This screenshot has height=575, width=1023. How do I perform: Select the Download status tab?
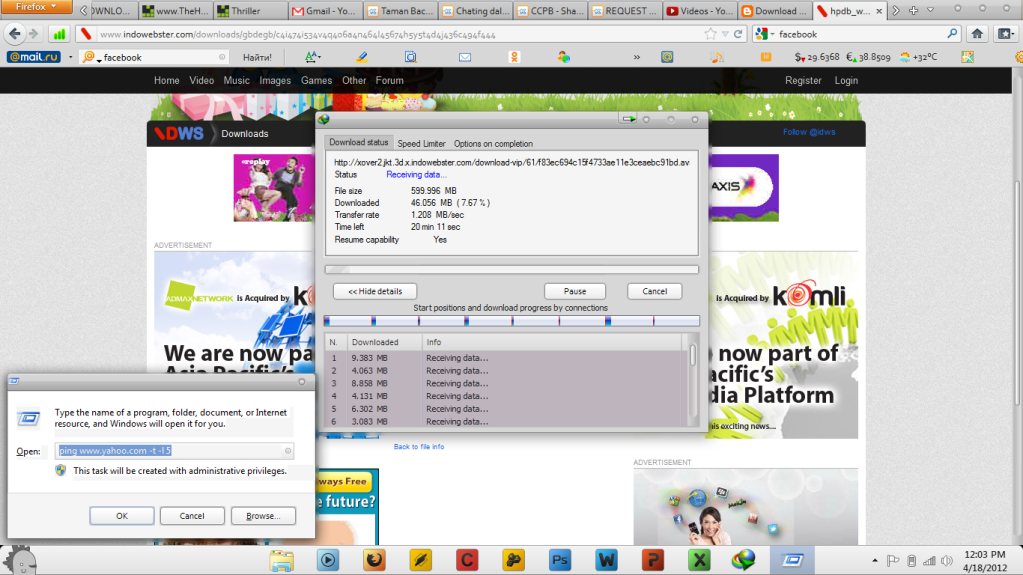(358, 142)
